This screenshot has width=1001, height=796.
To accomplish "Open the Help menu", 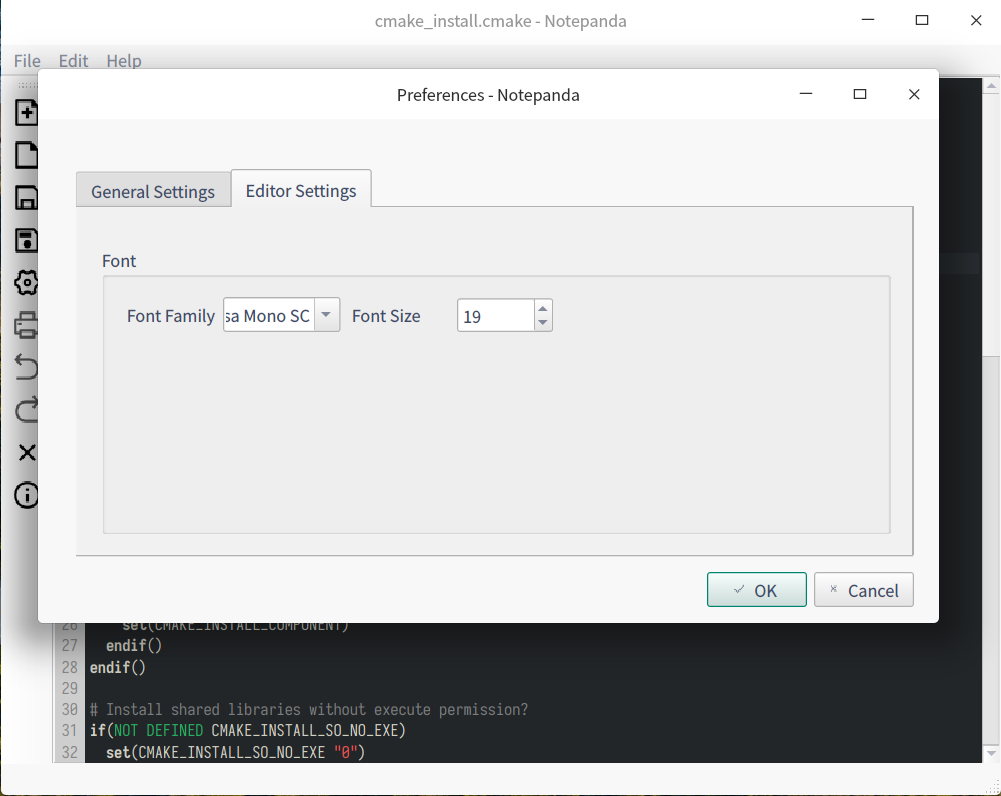I will coord(124,61).
